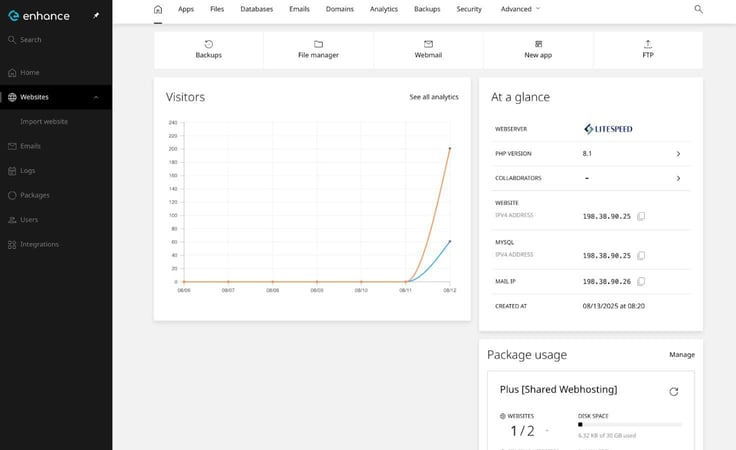Click the created date 08/13/2025 at 08:20
The width and height of the screenshot is (736, 450).
(613, 306)
